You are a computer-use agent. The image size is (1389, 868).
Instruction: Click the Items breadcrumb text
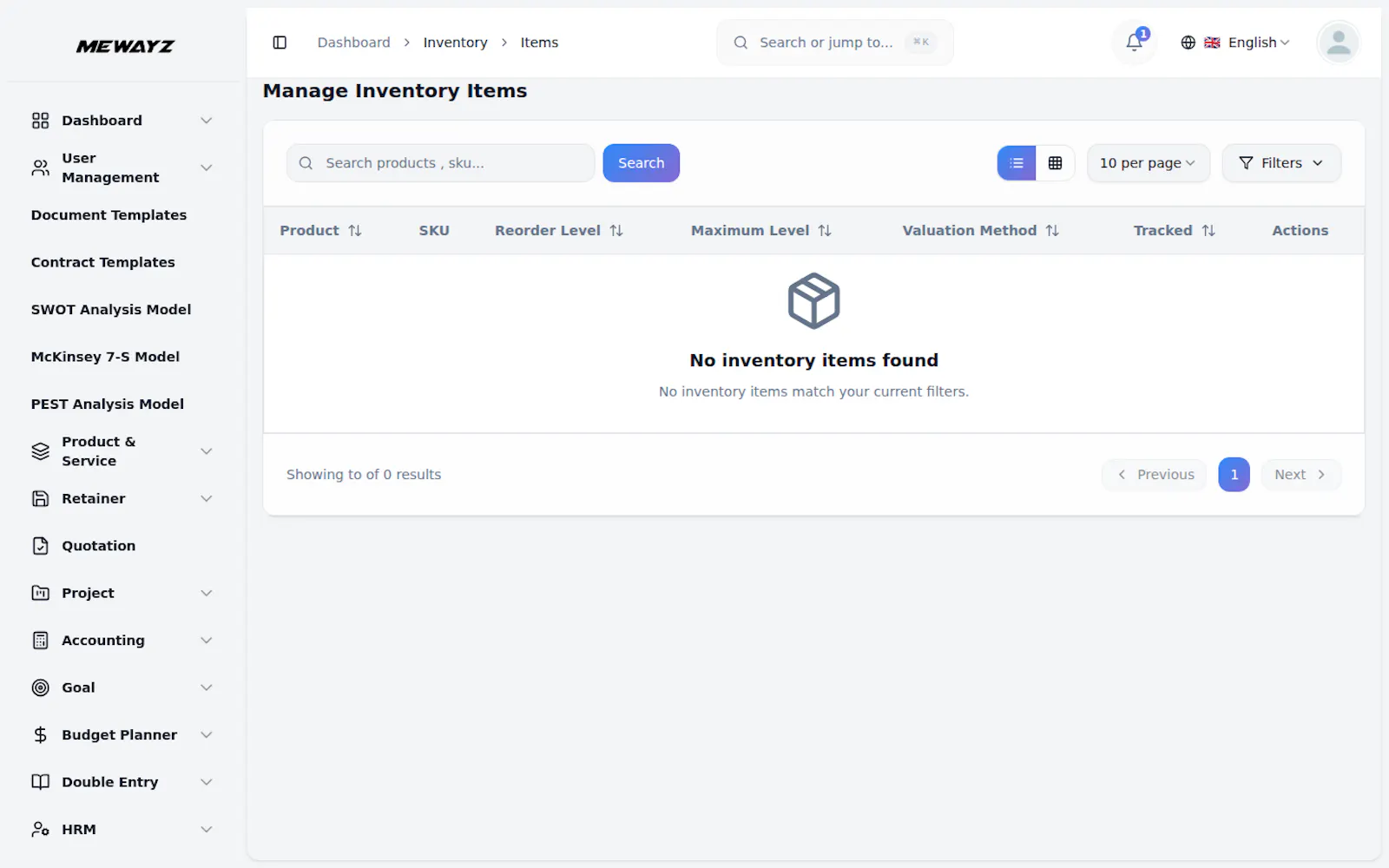point(539,43)
